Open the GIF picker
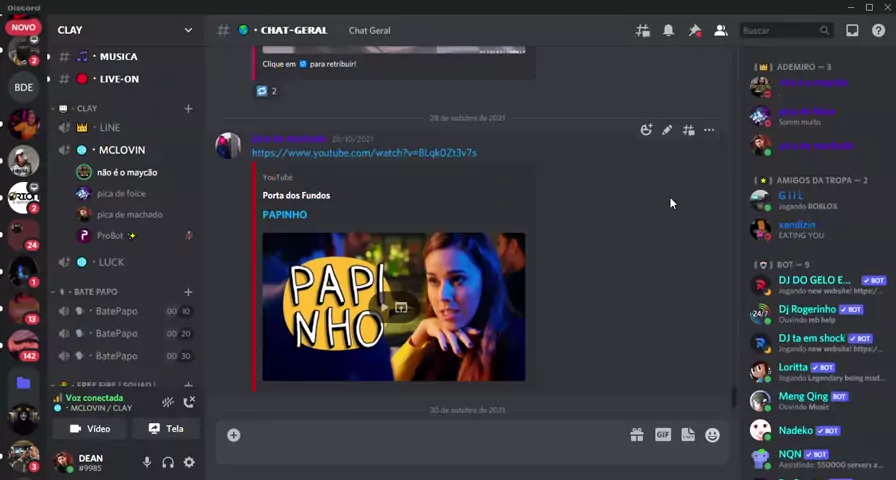Viewport: 896px width, 480px height. 662,435
